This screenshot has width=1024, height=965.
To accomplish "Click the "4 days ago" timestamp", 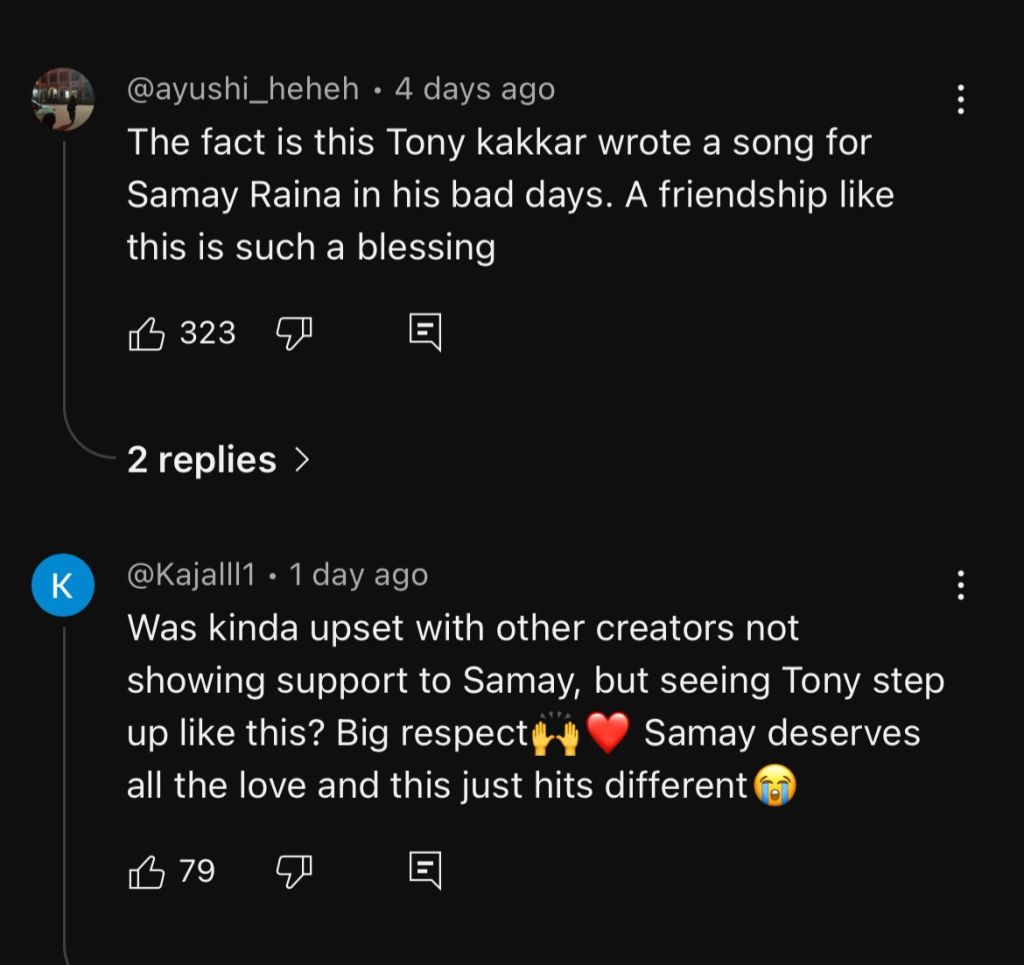I will 475,89.
